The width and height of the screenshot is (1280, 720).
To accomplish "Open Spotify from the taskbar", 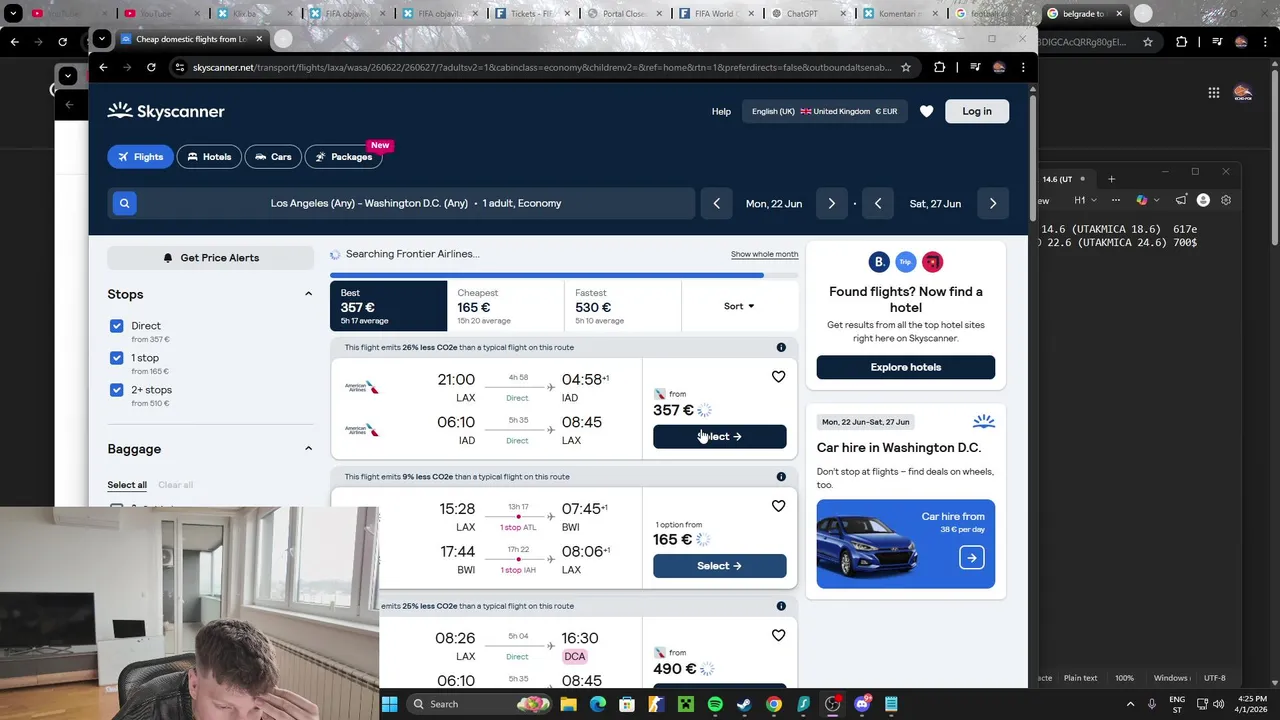I will [715, 704].
